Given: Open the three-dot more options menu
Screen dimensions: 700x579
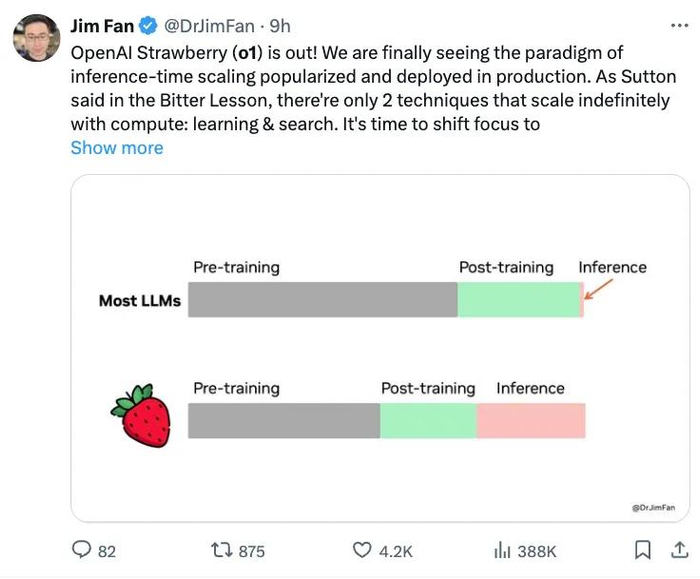Looking at the screenshot, I should tap(677, 25).
